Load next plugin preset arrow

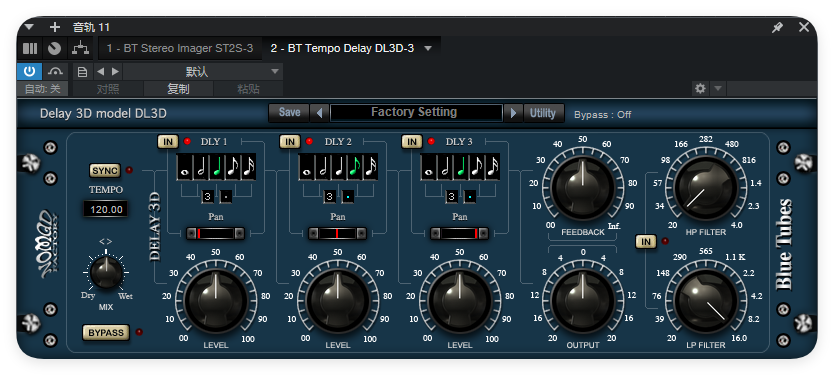click(513, 113)
